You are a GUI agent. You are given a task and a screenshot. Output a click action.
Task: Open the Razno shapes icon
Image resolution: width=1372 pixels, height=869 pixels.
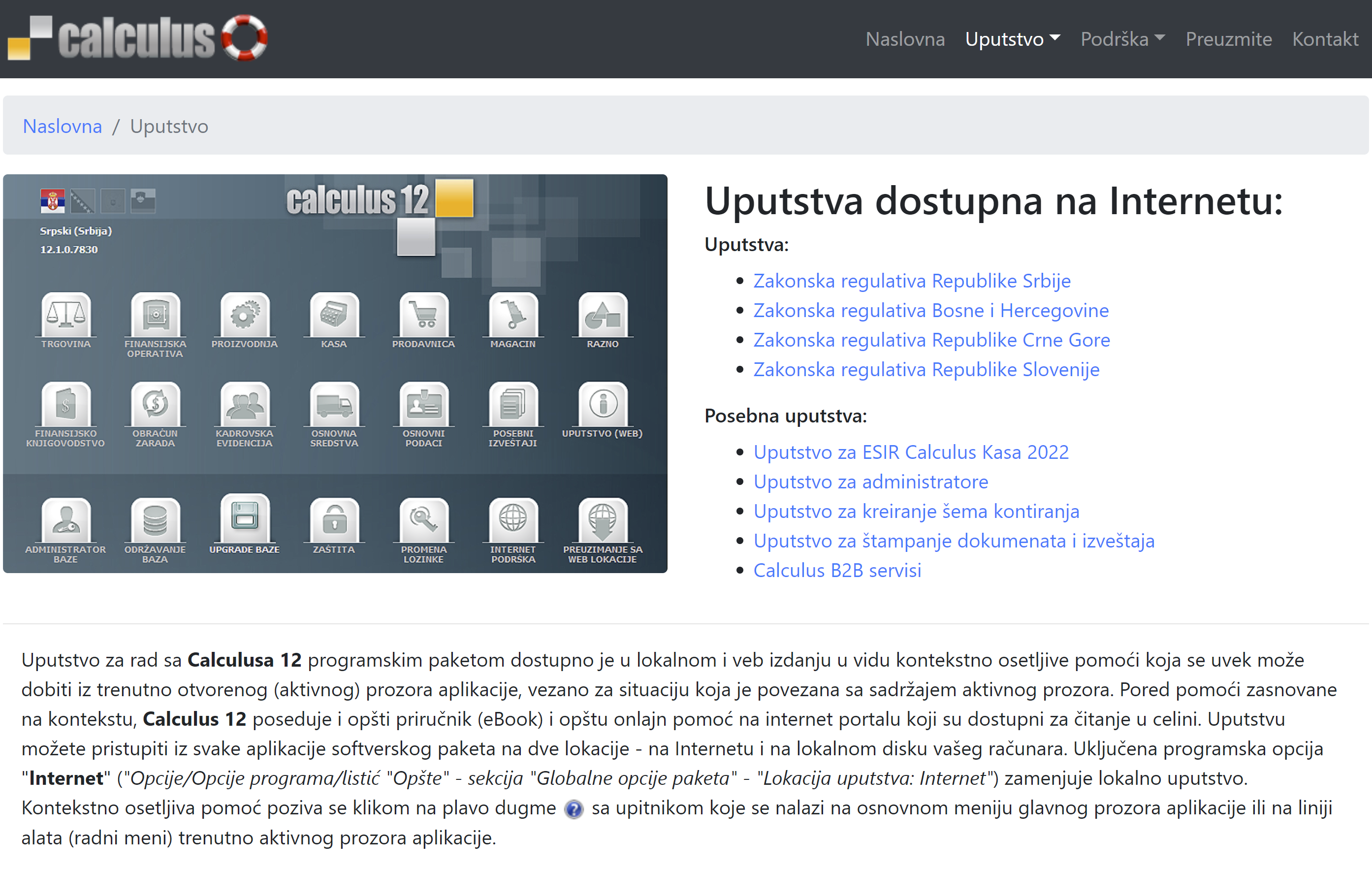click(x=602, y=315)
